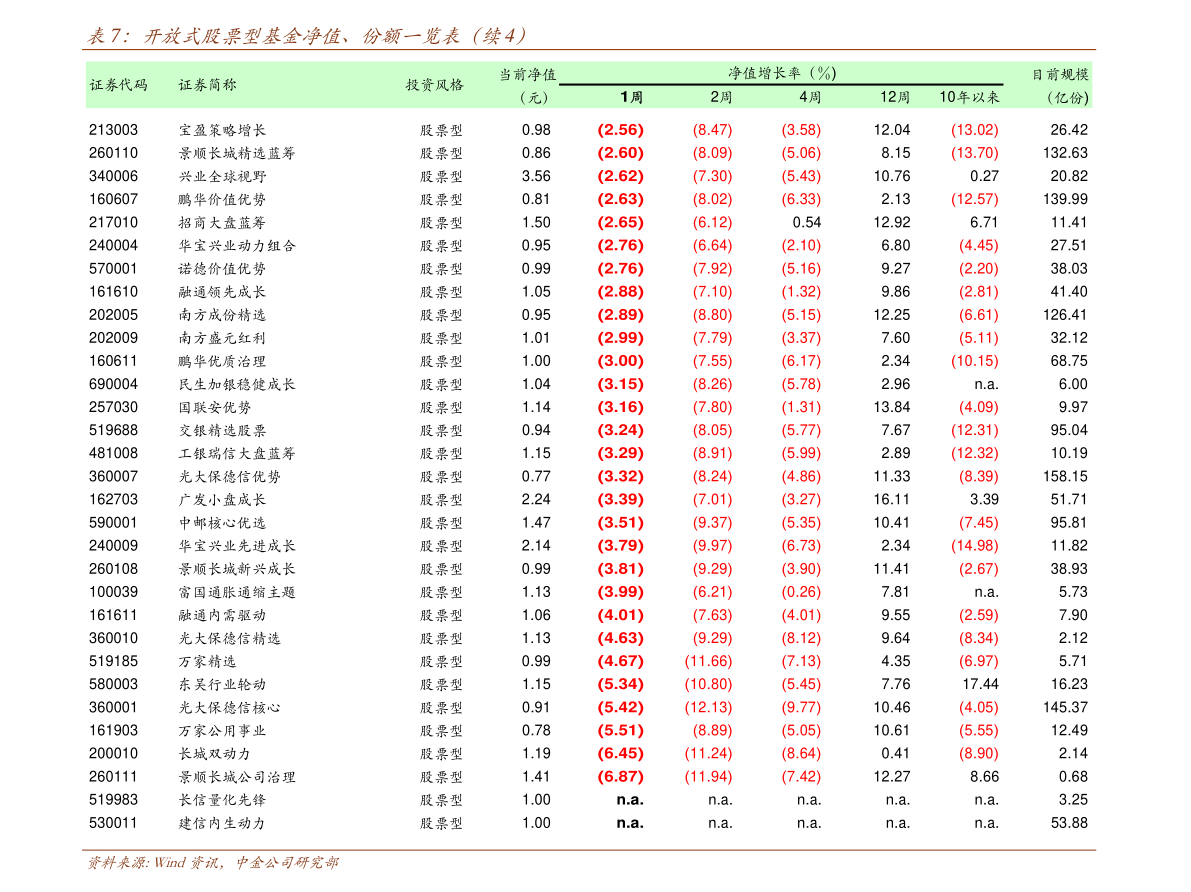Click fund name 光大保德信精选
The height and width of the screenshot is (892, 1191).
point(229,638)
